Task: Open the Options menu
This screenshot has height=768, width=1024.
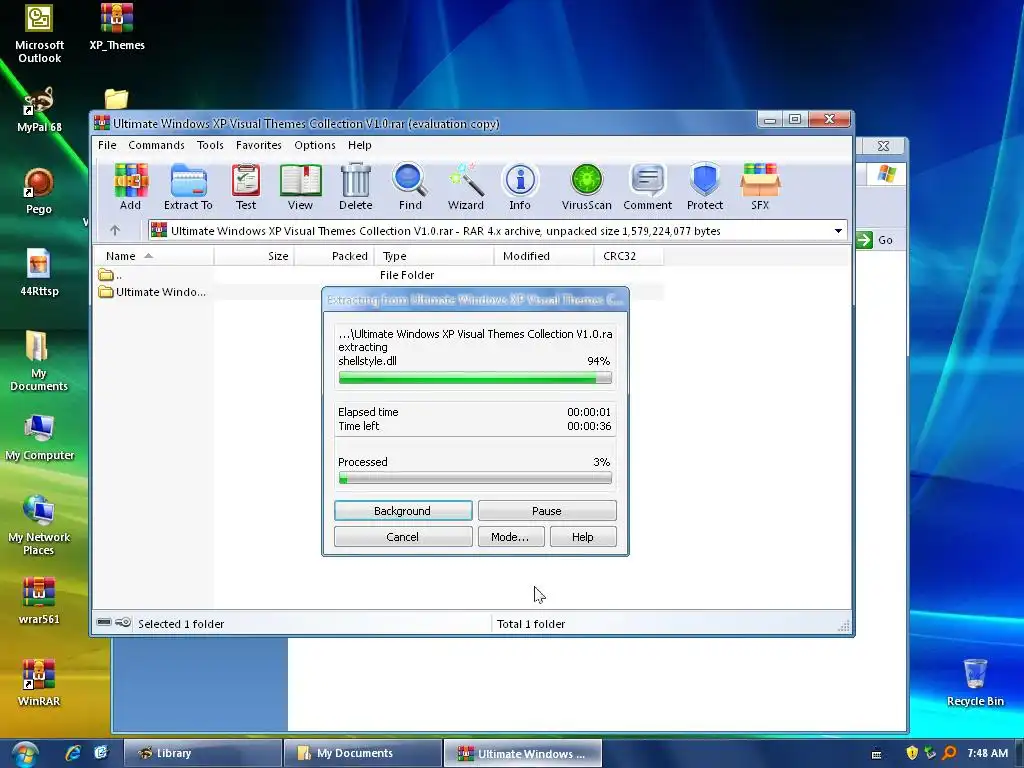Action: [315, 145]
